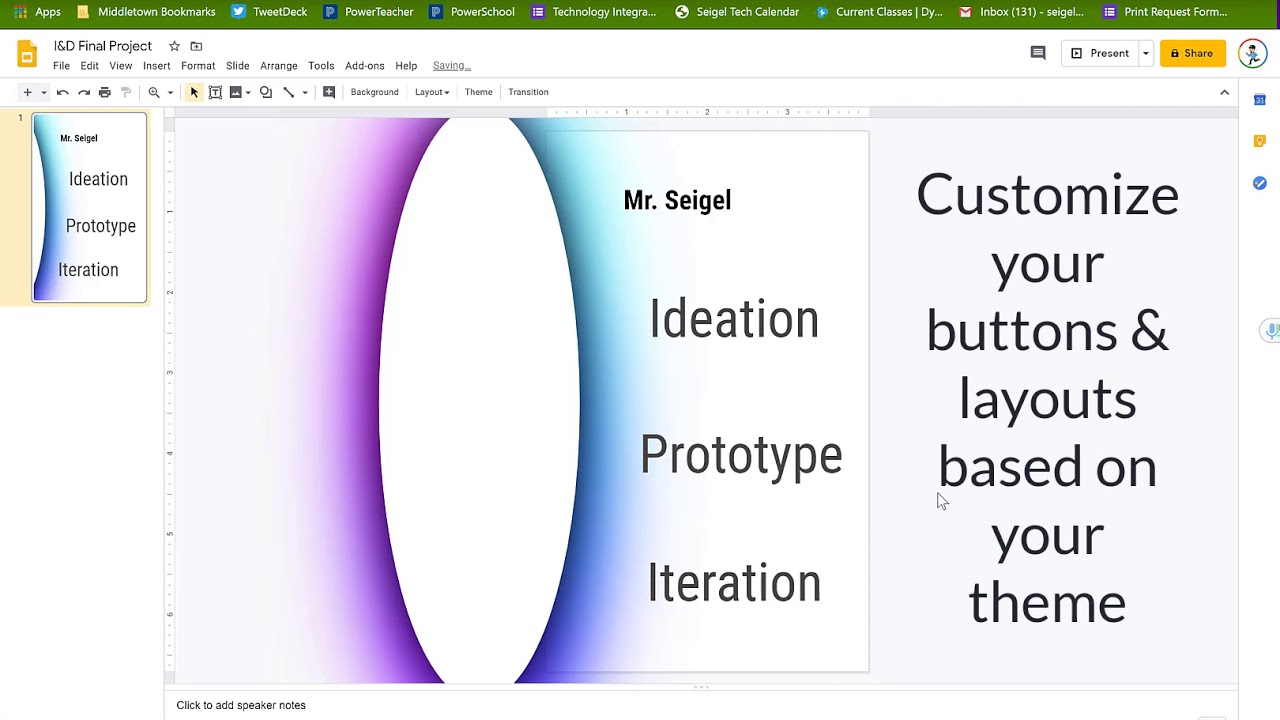The image size is (1280, 720).
Task: Select the Prototype text on the slide
Action: click(x=741, y=457)
